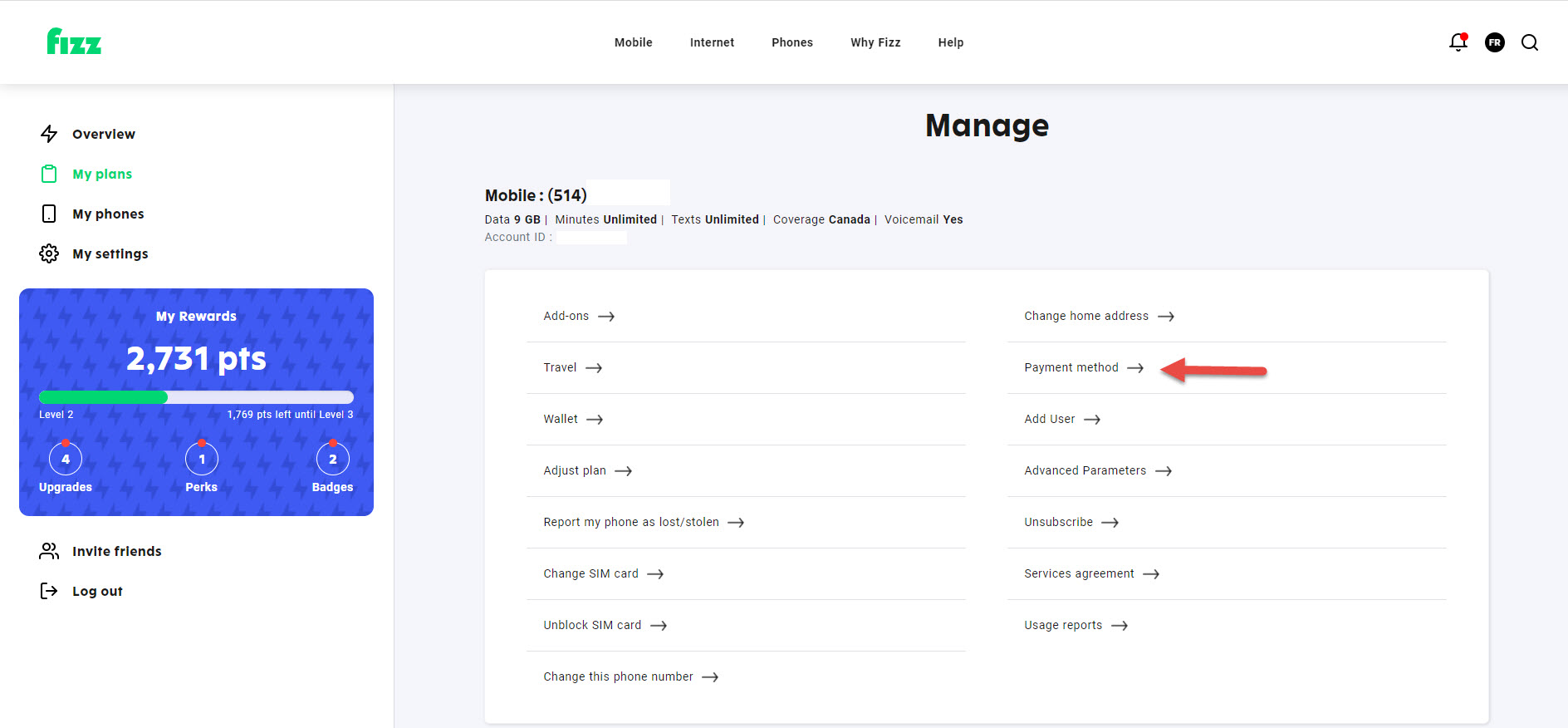Click the Fizz logo

[74, 41]
